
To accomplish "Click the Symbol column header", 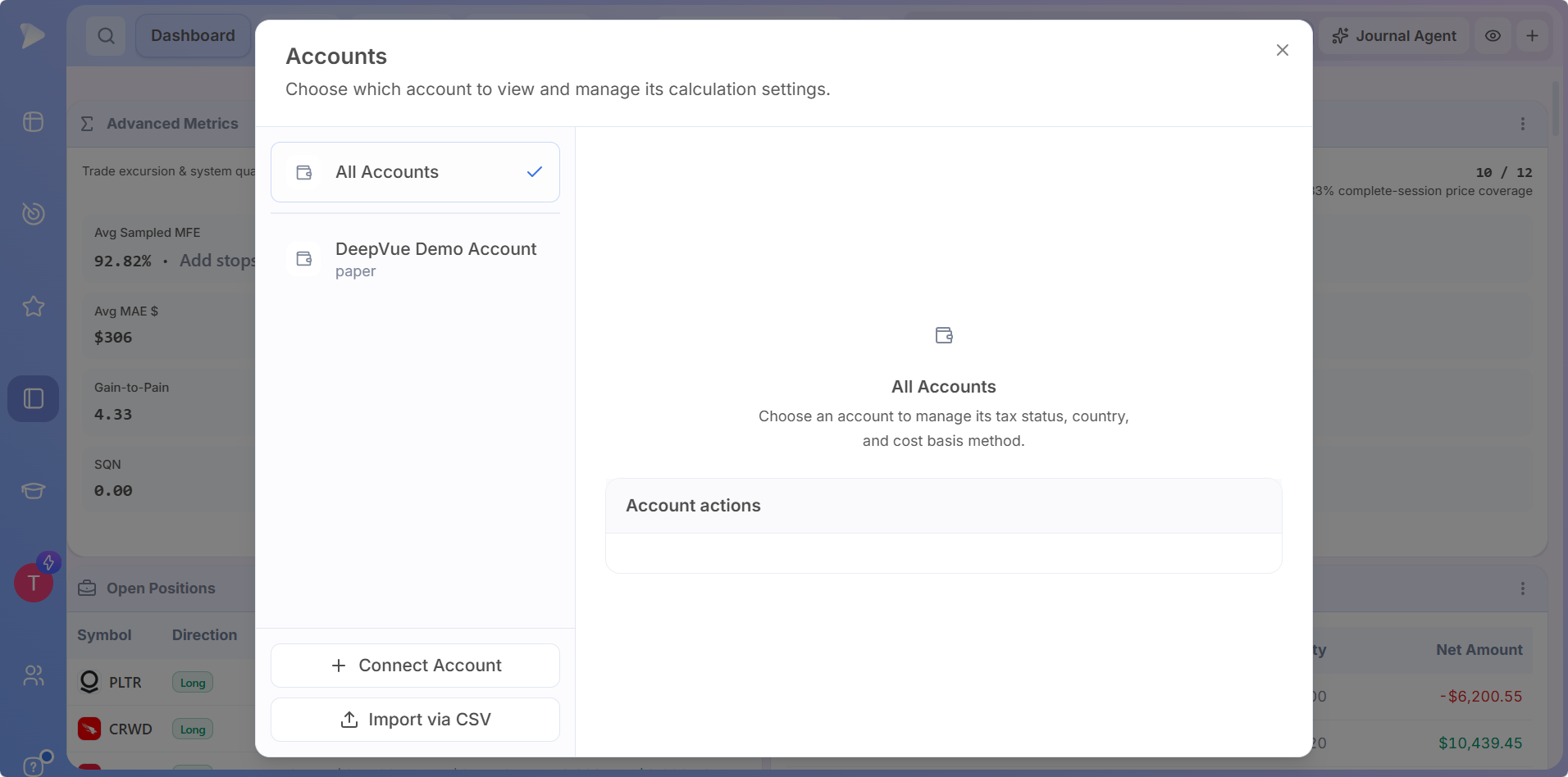I will [104, 635].
